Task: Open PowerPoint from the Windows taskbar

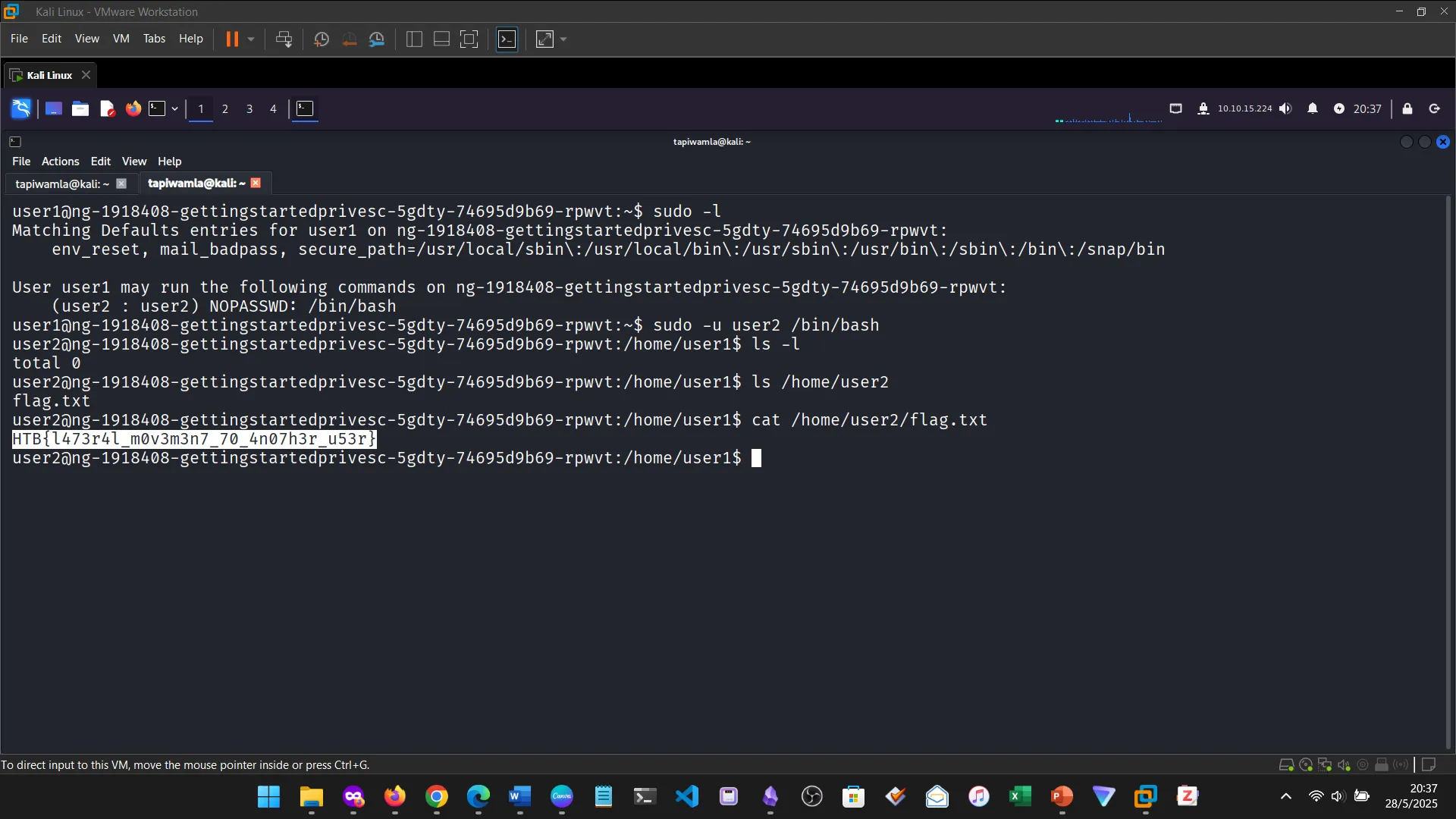Action: click(x=1062, y=797)
